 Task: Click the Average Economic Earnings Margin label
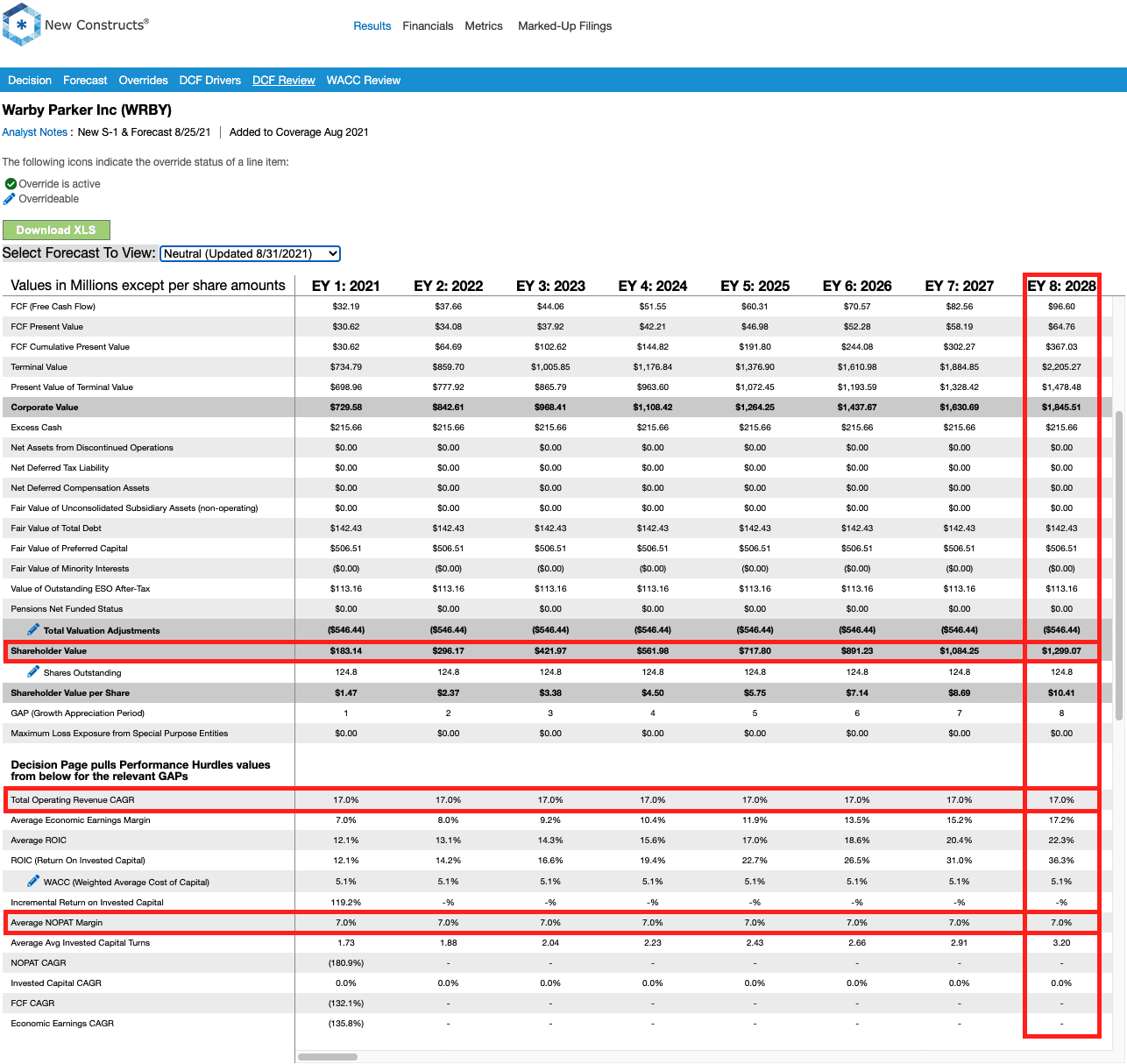81,820
